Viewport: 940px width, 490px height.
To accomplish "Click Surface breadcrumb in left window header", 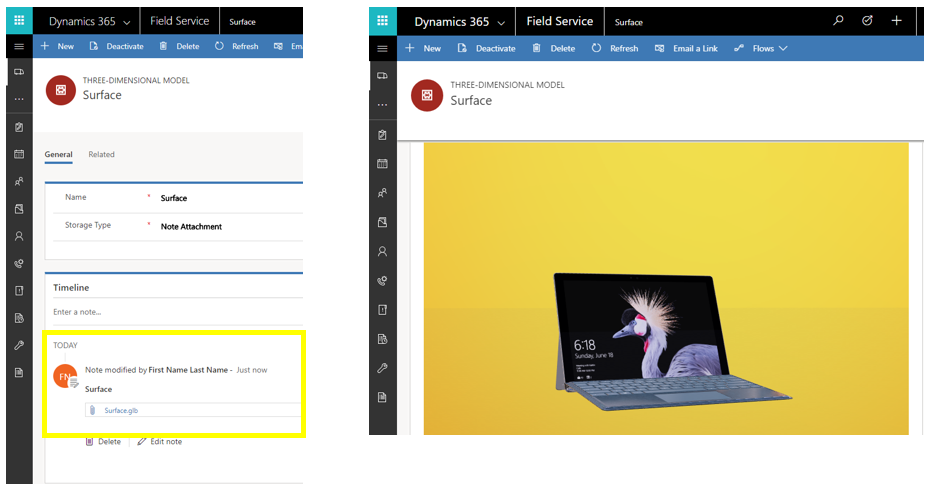I will point(242,22).
